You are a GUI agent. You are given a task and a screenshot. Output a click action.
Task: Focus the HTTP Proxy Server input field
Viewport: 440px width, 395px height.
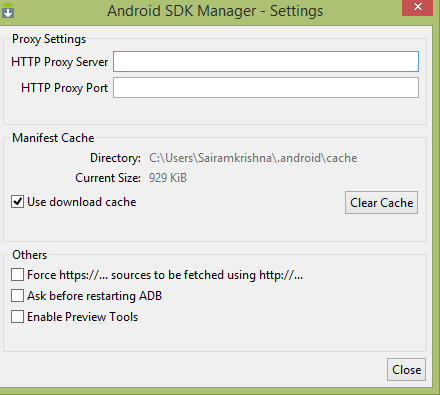click(266, 62)
